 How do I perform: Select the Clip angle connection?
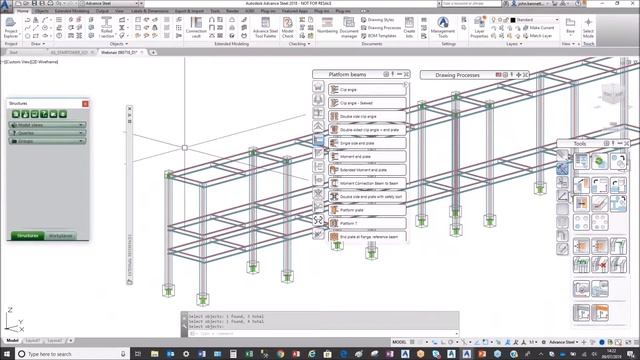(367, 89)
